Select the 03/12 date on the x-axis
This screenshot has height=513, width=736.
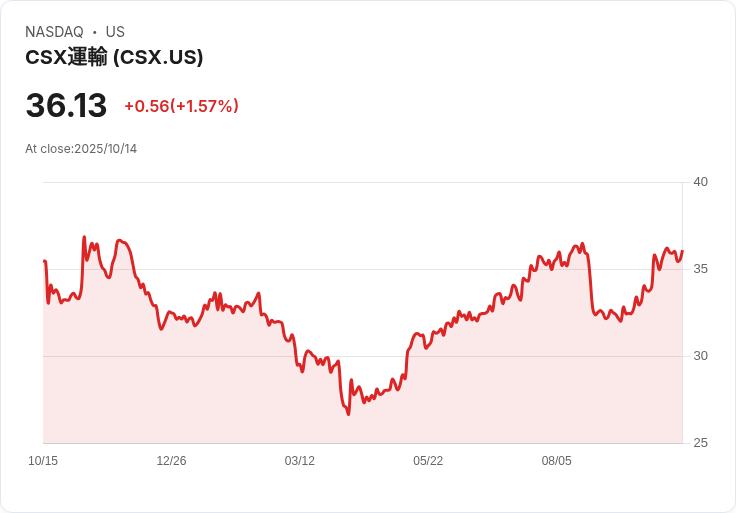[299, 461]
